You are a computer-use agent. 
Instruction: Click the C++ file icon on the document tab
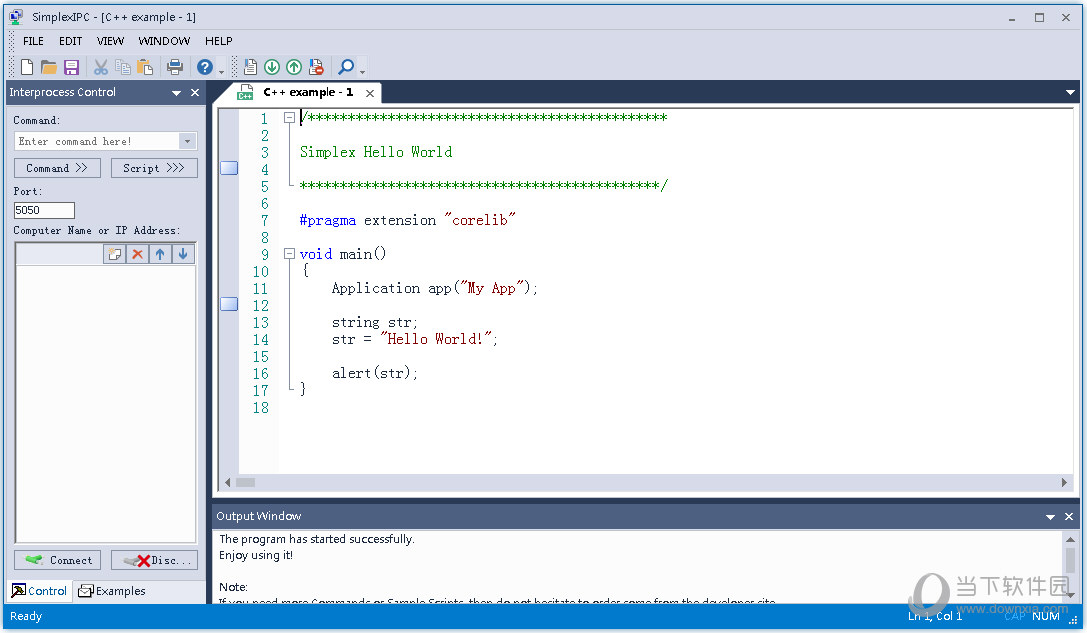pos(245,92)
